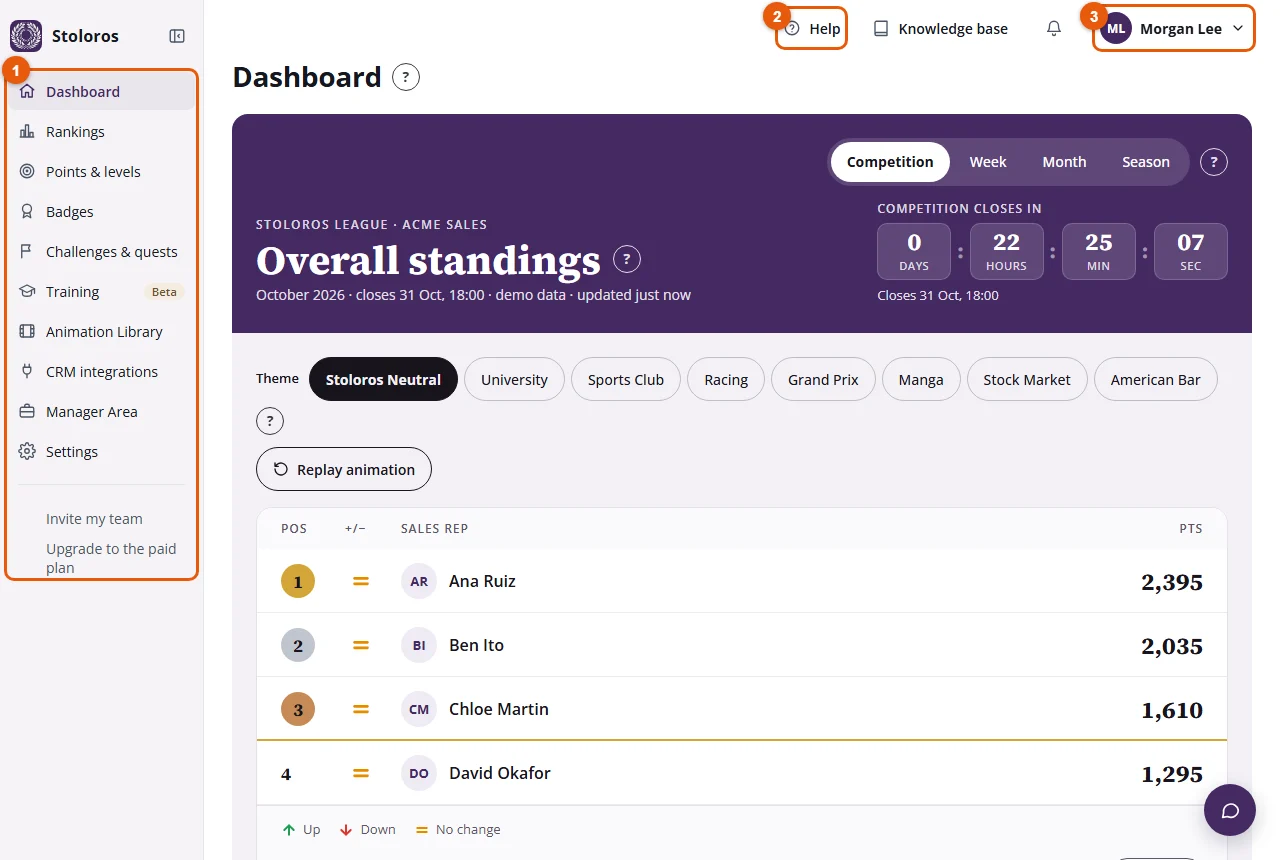Switch theme to Sports Club
Image resolution: width=1280 pixels, height=860 pixels.
tap(626, 379)
